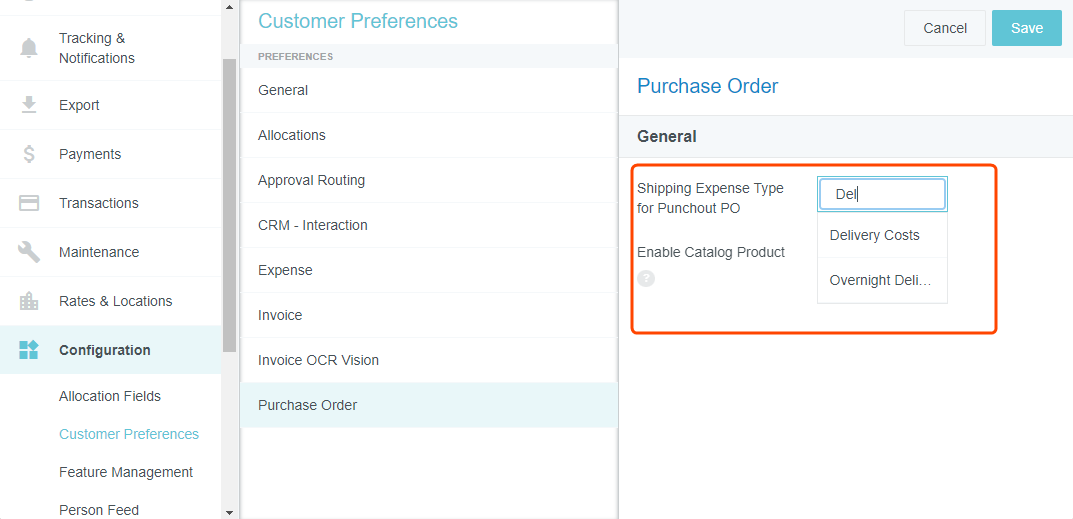Click the help icon under Enable Catalog Product
This screenshot has width=1073, height=519.
point(646,279)
